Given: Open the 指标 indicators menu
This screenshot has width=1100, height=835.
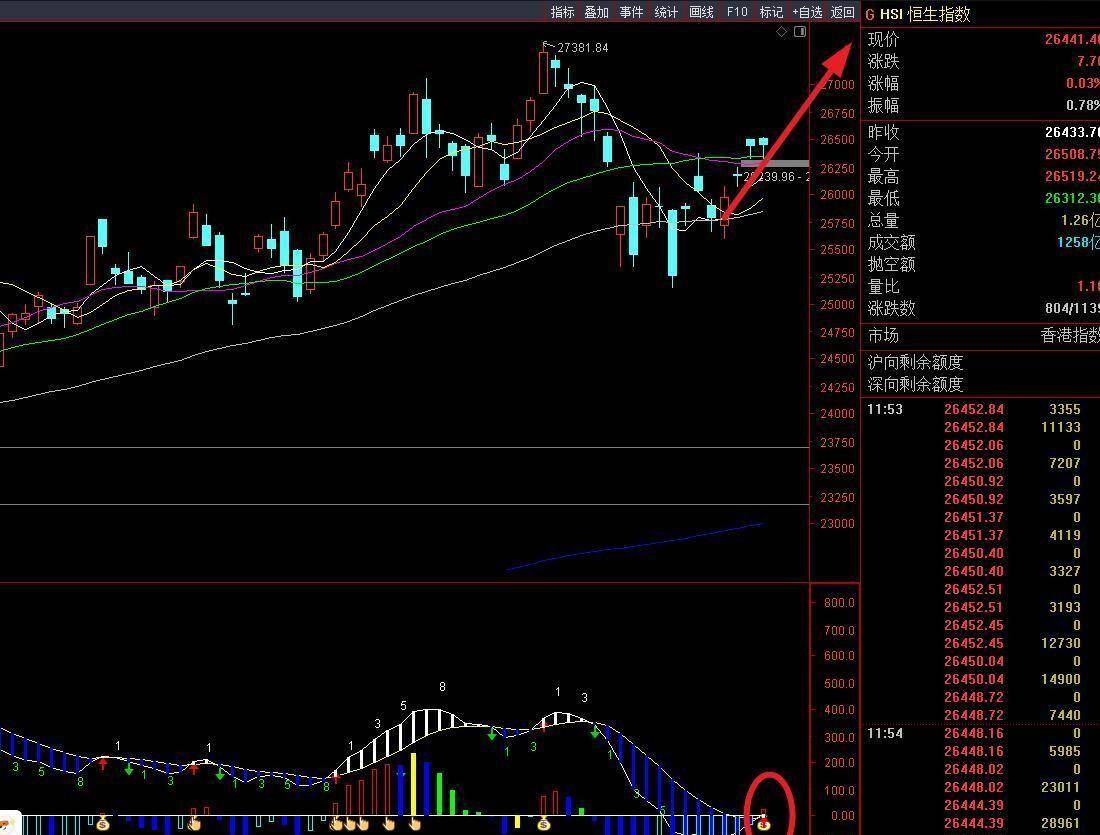Looking at the screenshot, I should click(x=563, y=12).
